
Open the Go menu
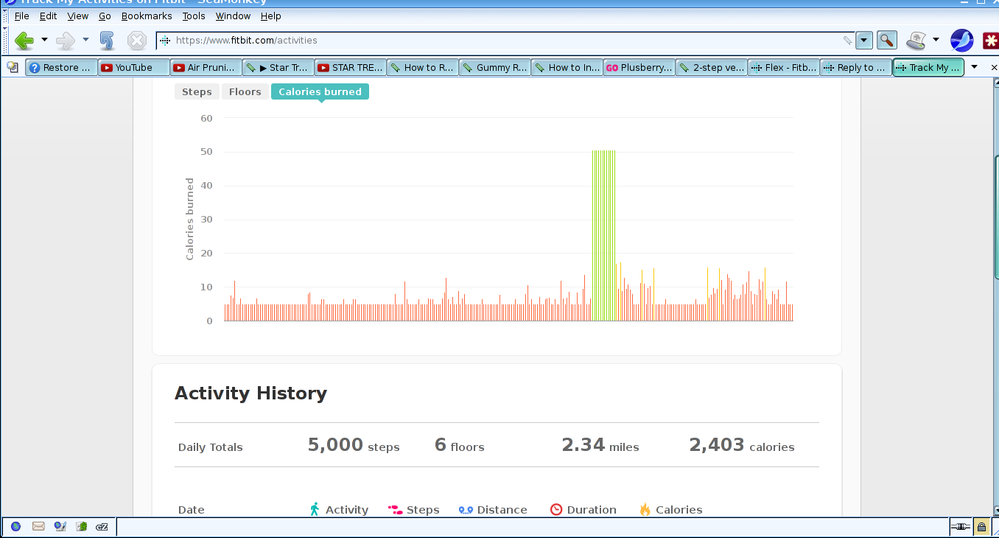[104, 16]
